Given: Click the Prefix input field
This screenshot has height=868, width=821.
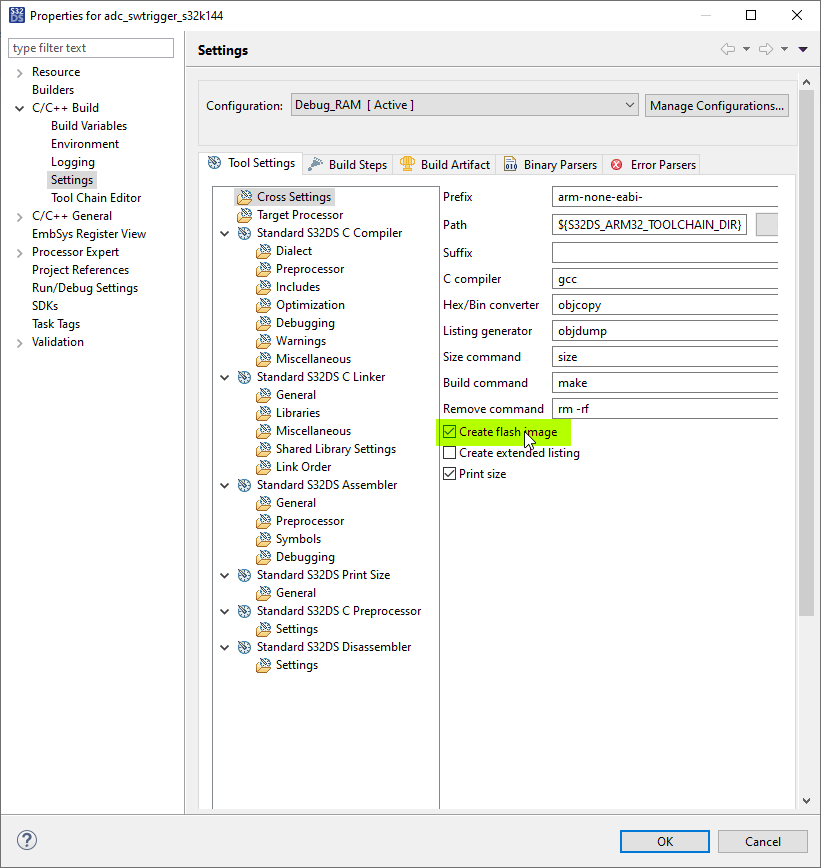Looking at the screenshot, I should 665,197.
